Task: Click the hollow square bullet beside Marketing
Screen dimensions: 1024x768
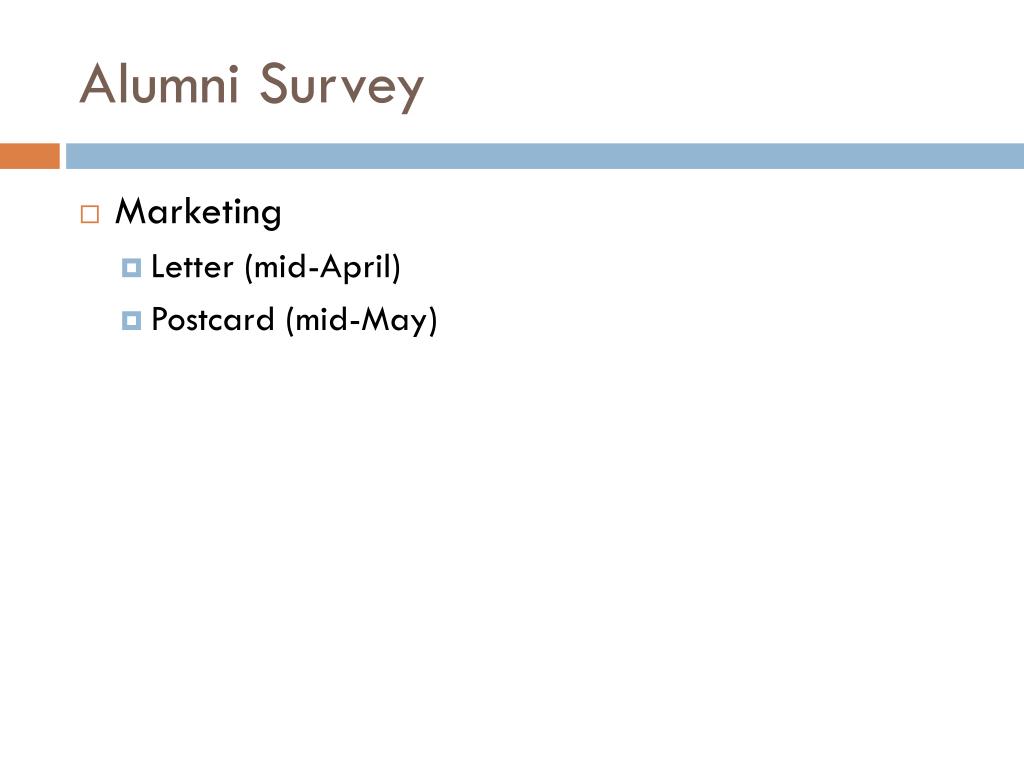Action: (x=90, y=214)
